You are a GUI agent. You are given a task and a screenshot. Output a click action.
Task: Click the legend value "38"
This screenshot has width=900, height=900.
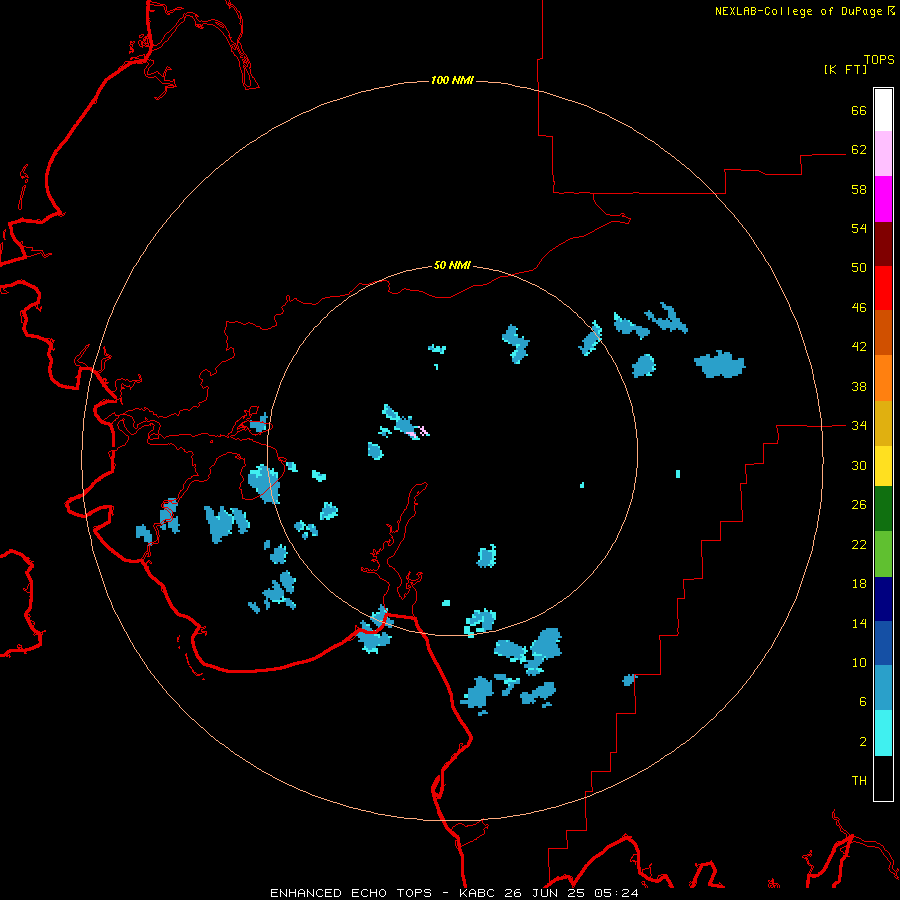859,386
